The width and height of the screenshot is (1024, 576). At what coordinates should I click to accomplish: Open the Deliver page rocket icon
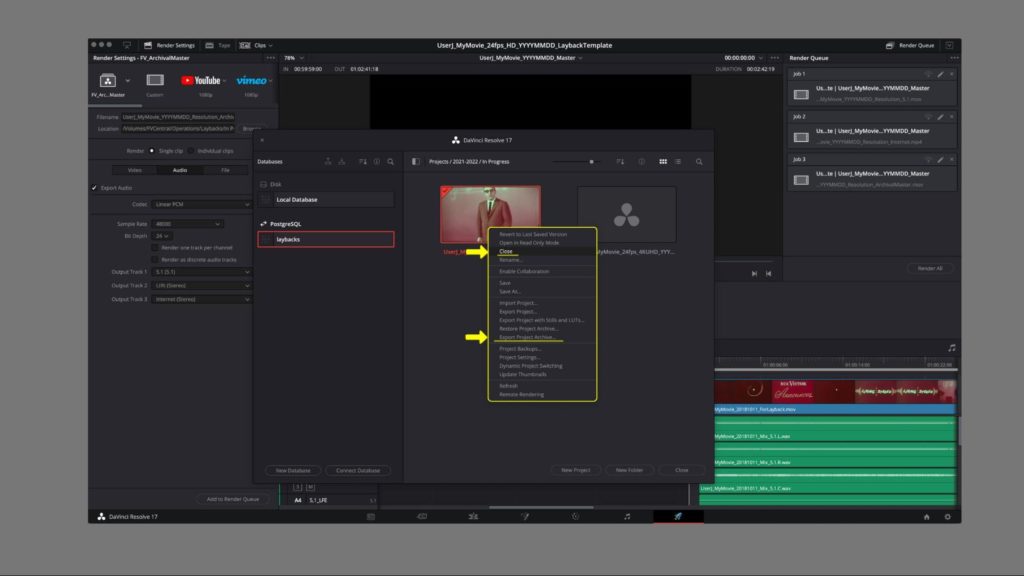[678, 516]
